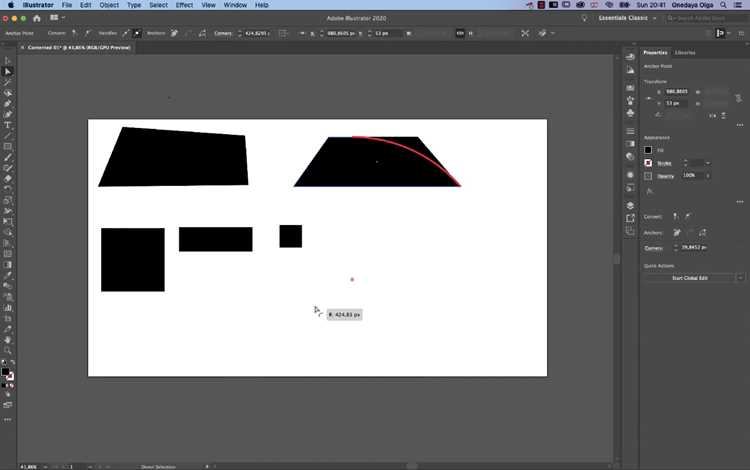Click the Corners link in Properties panel
The height and width of the screenshot is (470, 750).
click(653, 248)
